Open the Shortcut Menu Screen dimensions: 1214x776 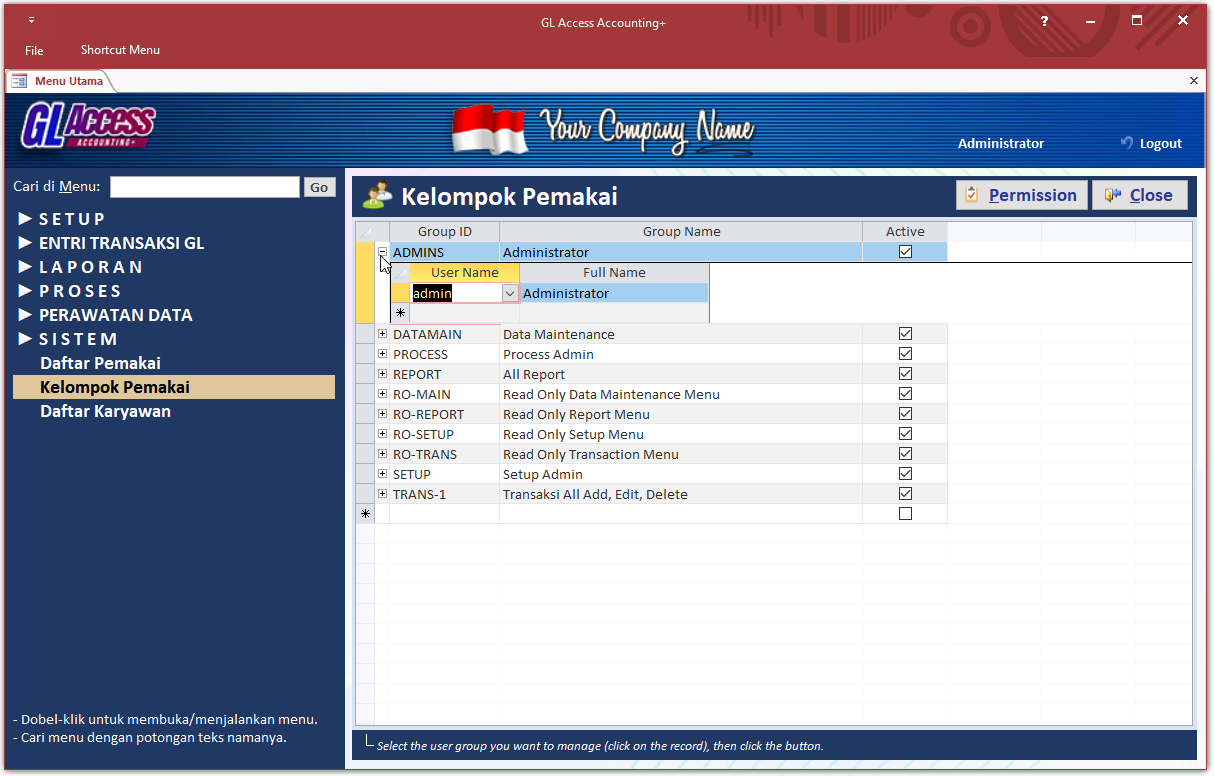coord(120,50)
